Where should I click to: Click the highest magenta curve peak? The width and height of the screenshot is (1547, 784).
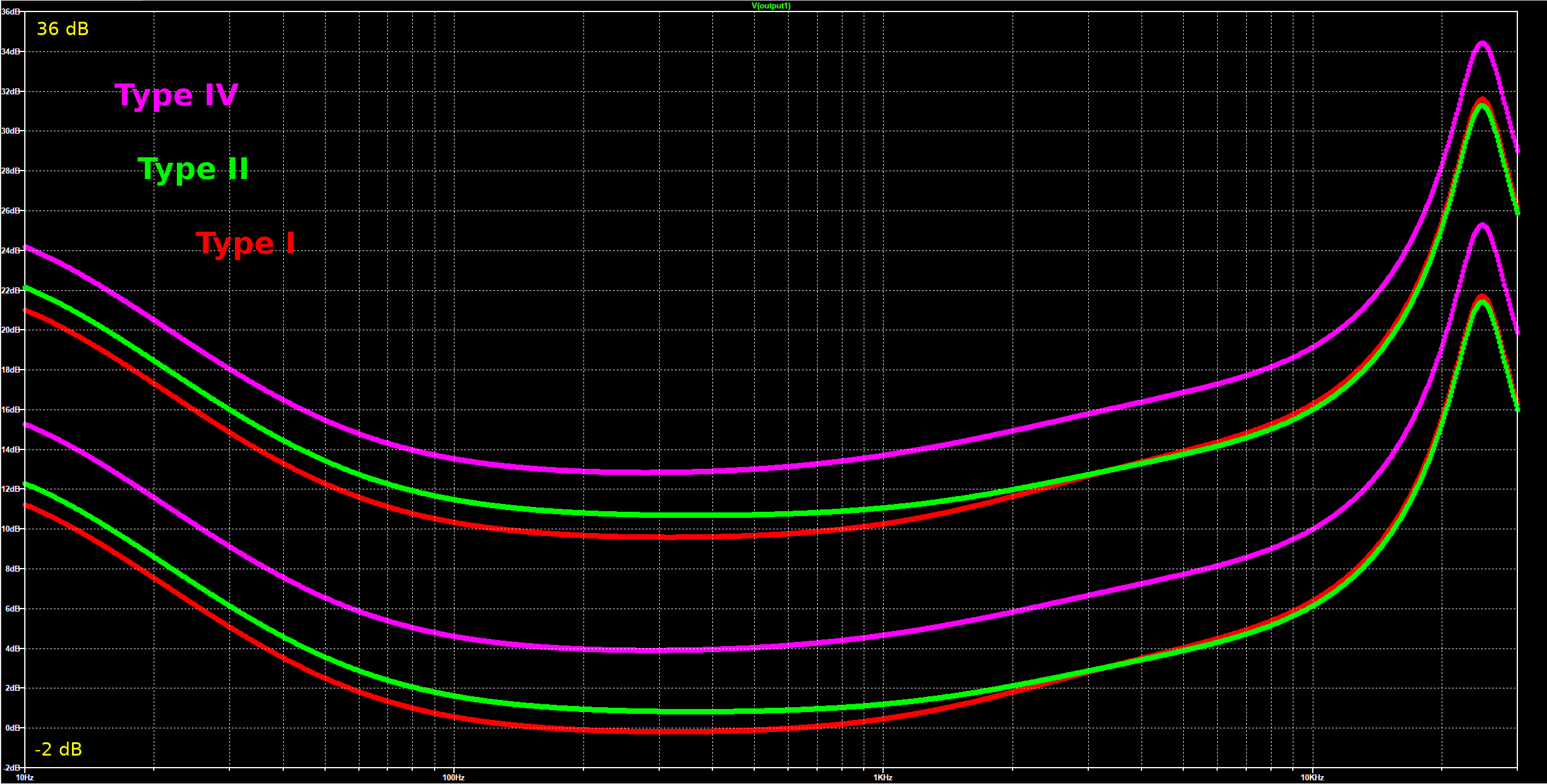click(x=1482, y=43)
